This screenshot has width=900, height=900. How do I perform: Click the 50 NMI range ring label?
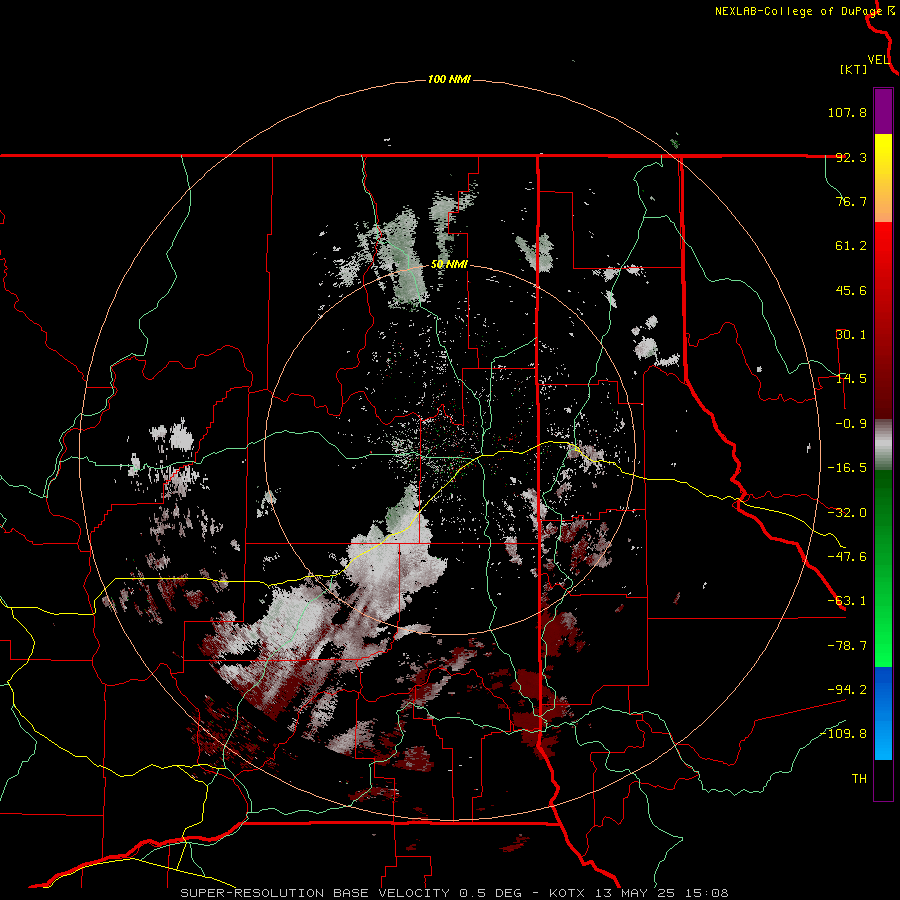449,265
